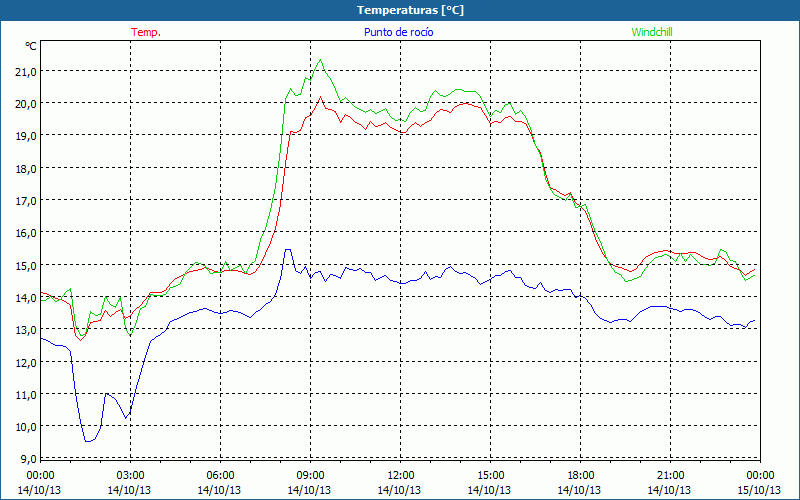Click the '15,0' y-axis value
The width and height of the screenshot is (800, 500).
pyautogui.click(x=26, y=265)
